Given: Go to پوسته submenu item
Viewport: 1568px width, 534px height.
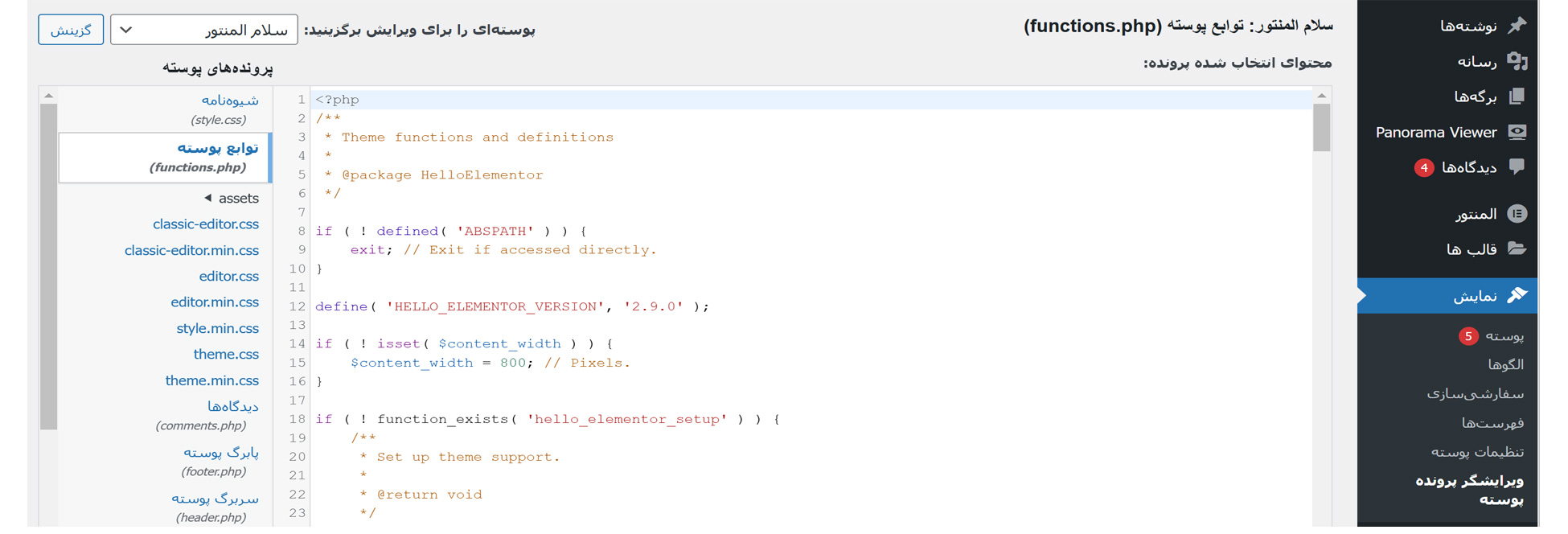Looking at the screenshot, I should 1504,335.
